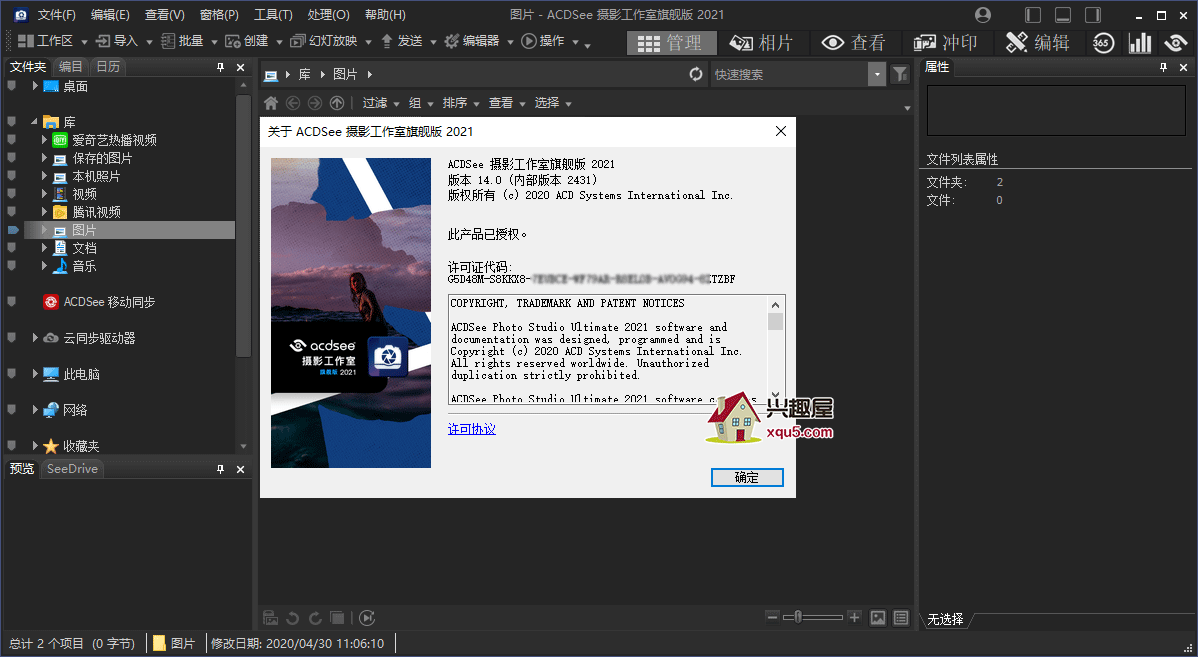Image resolution: width=1198 pixels, height=657 pixels.
Task: Expand the 云同步驱动器 node
Action: (35, 338)
